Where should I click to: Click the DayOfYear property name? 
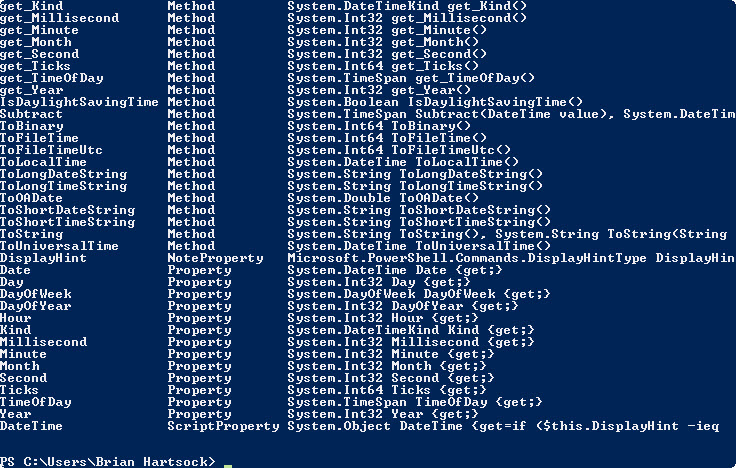click(x=36, y=306)
